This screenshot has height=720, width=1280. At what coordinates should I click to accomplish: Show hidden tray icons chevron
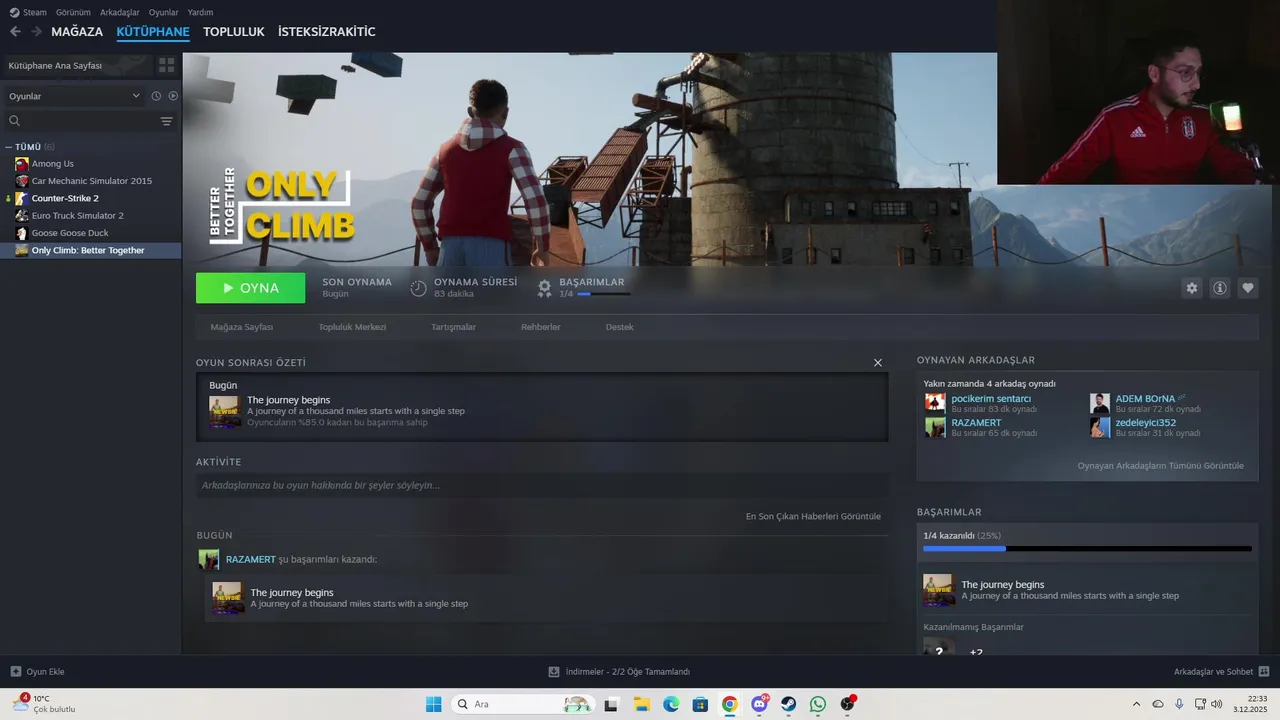click(1136, 704)
